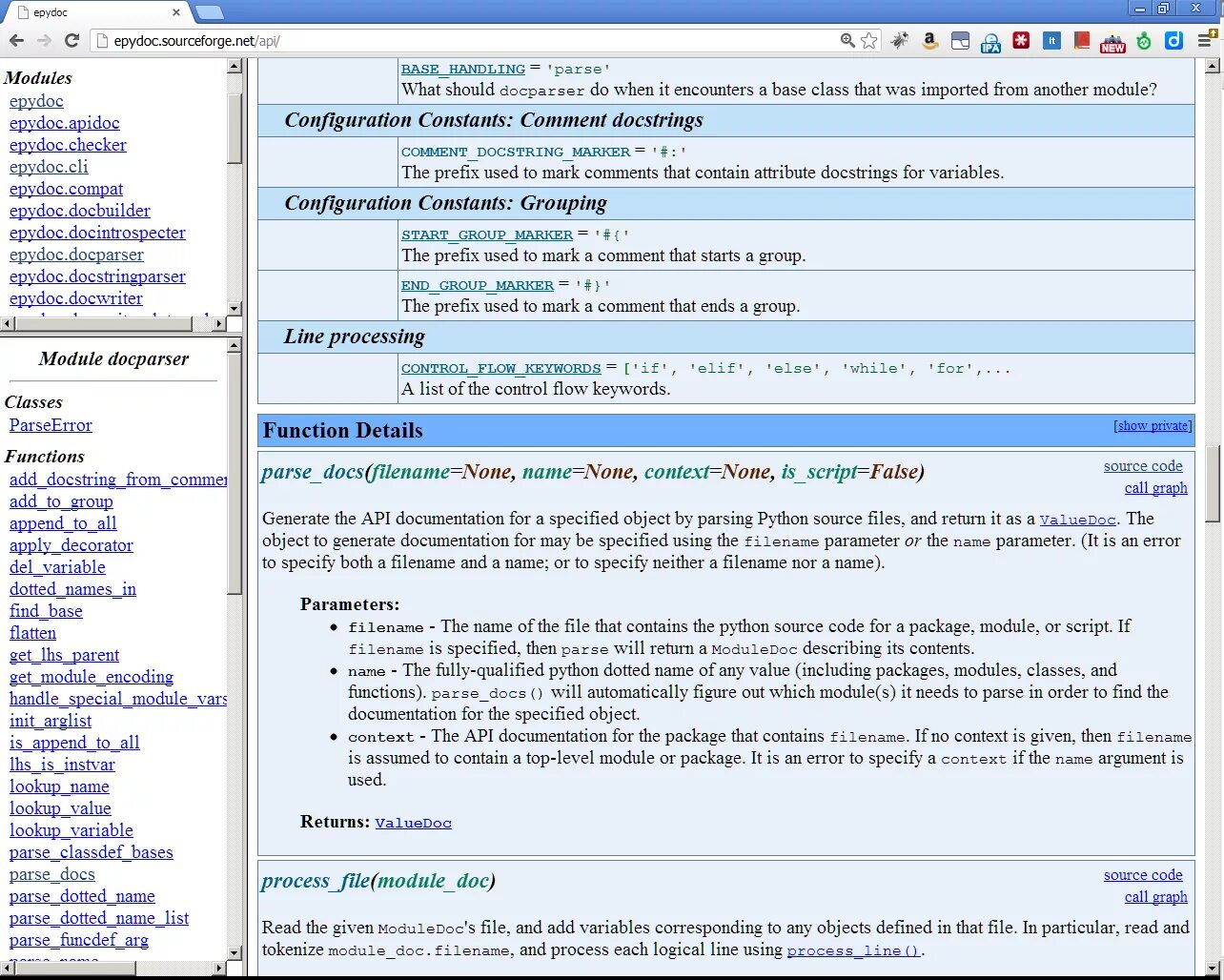
Task: Open is_append_to_all function link
Action: click(x=74, y=743)
